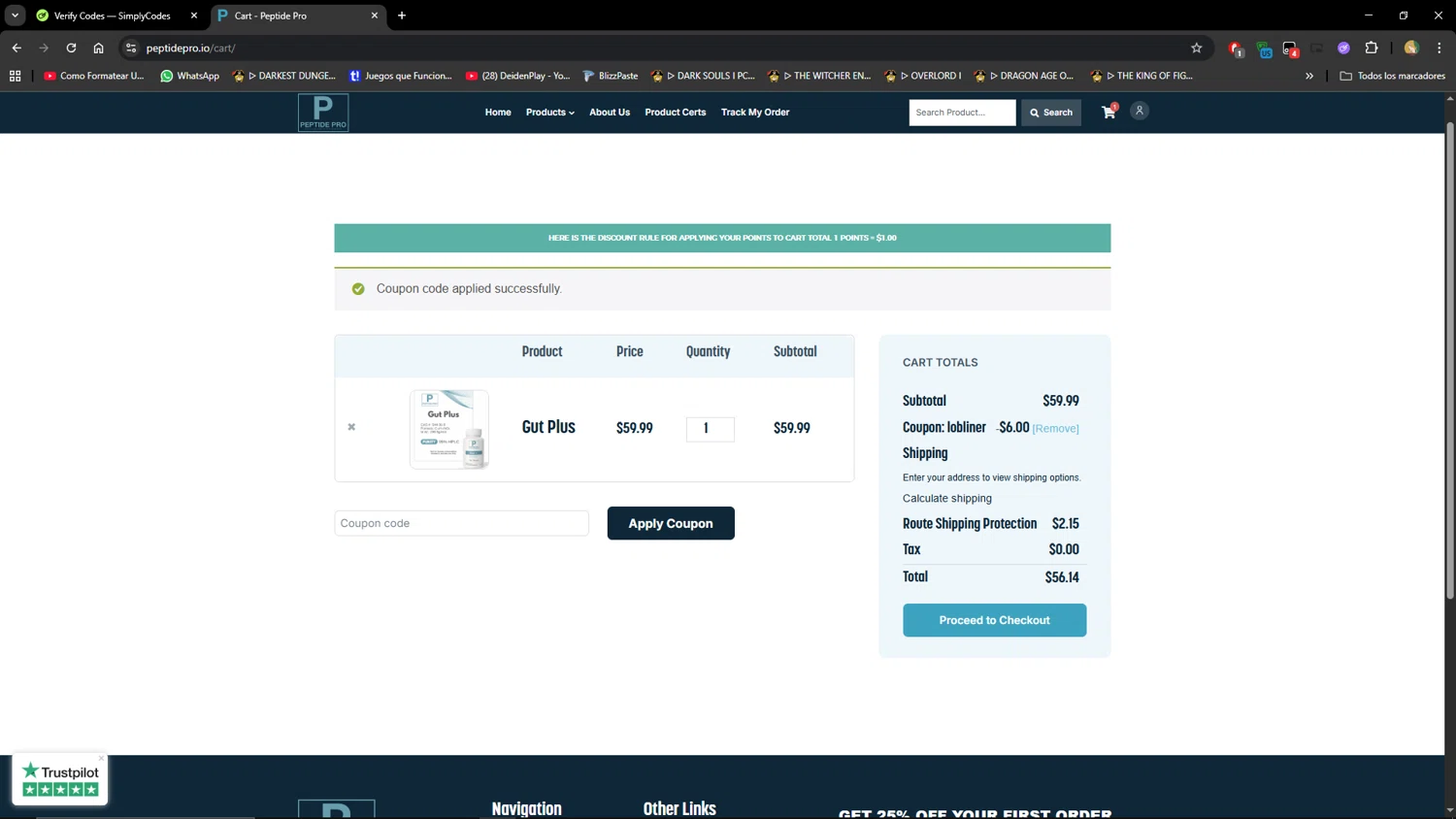Viewport: 1456px width, 819px height.
Task: Show more bookmarks with the chevron
Action: tap(1308, 76)
